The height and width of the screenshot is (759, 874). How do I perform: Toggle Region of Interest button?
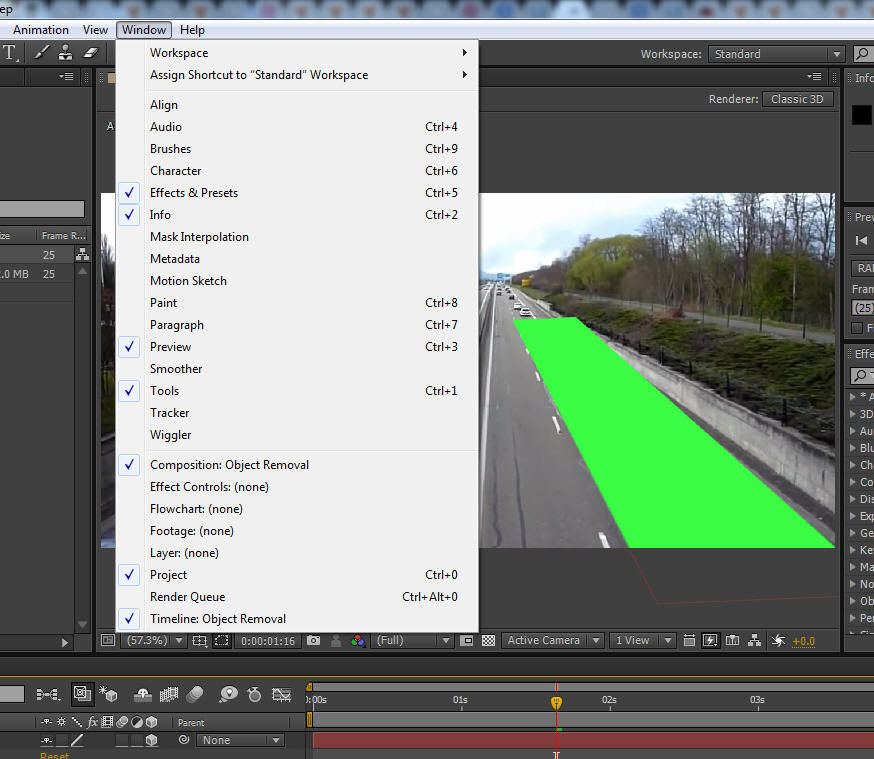coord(467,641)
